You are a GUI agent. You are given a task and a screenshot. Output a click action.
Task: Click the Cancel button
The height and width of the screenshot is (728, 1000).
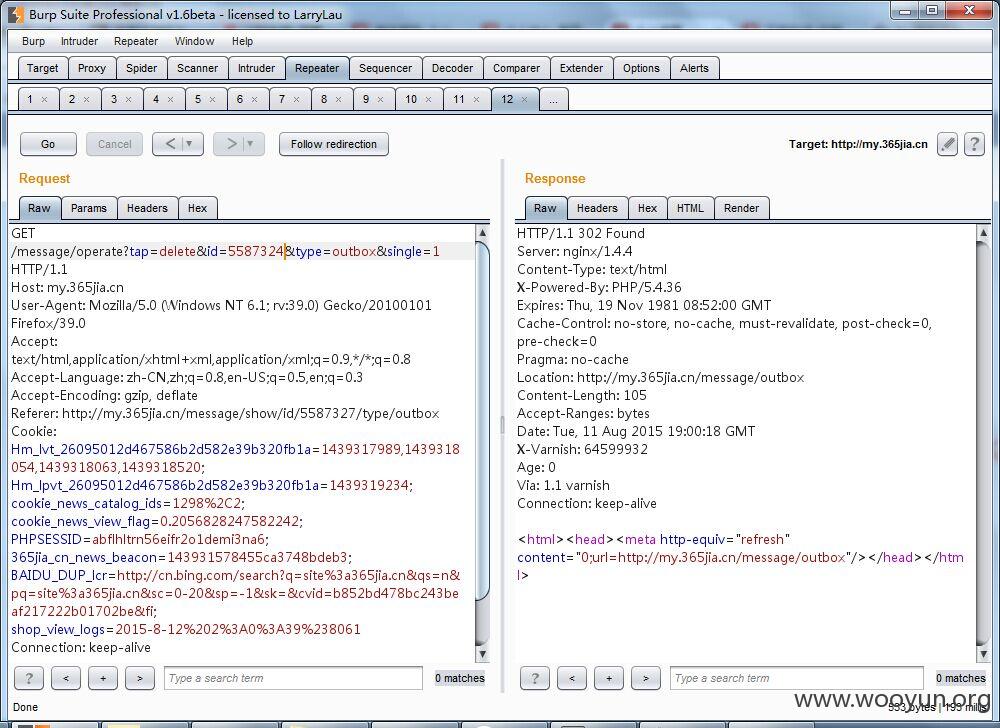(x=115, y=144)
